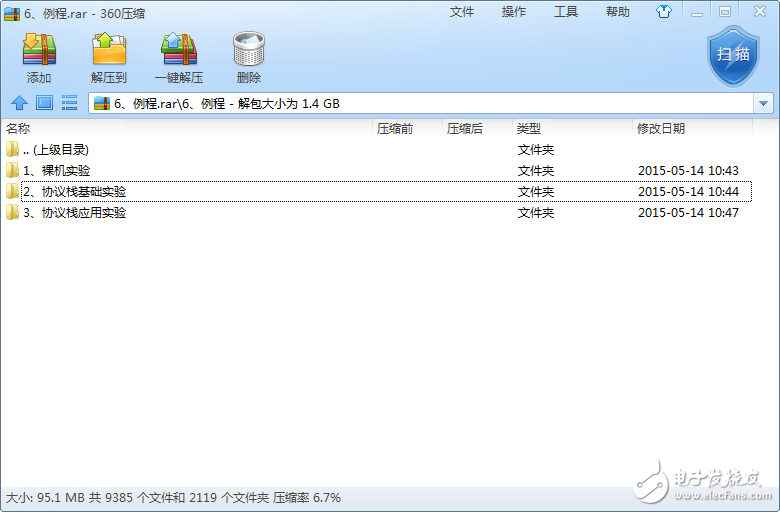Select the 2、协议栈基础实验 folder name

click(x=75, y=192)
